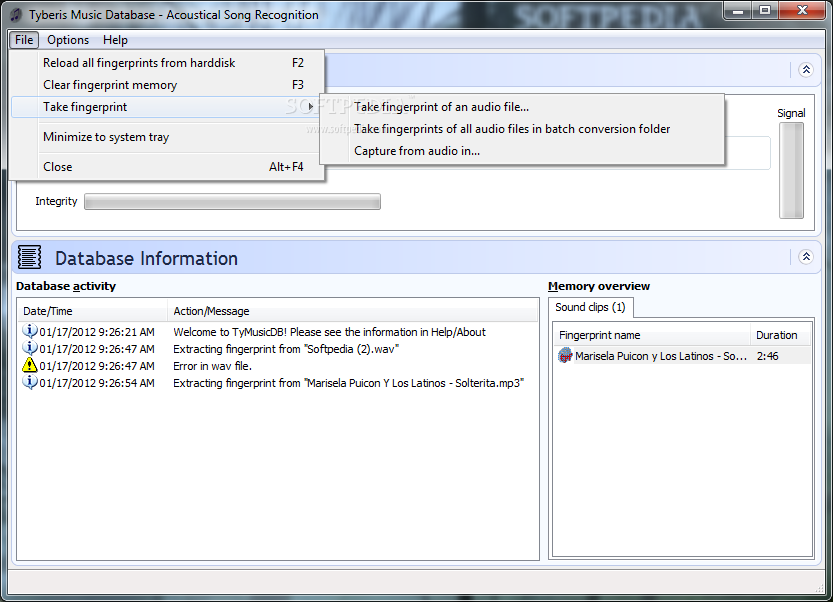Open the File menu
Screen dimensions: 833x602
pos(24,40)
